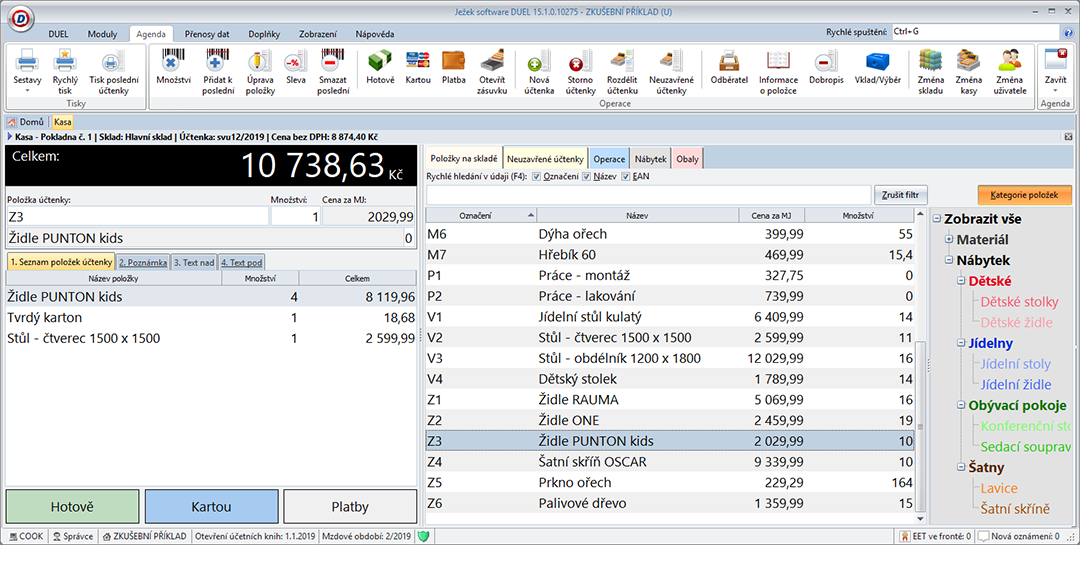Collapse the Obývací pokoje subcategory
The image size is (1080, 580).
(962, 405)
